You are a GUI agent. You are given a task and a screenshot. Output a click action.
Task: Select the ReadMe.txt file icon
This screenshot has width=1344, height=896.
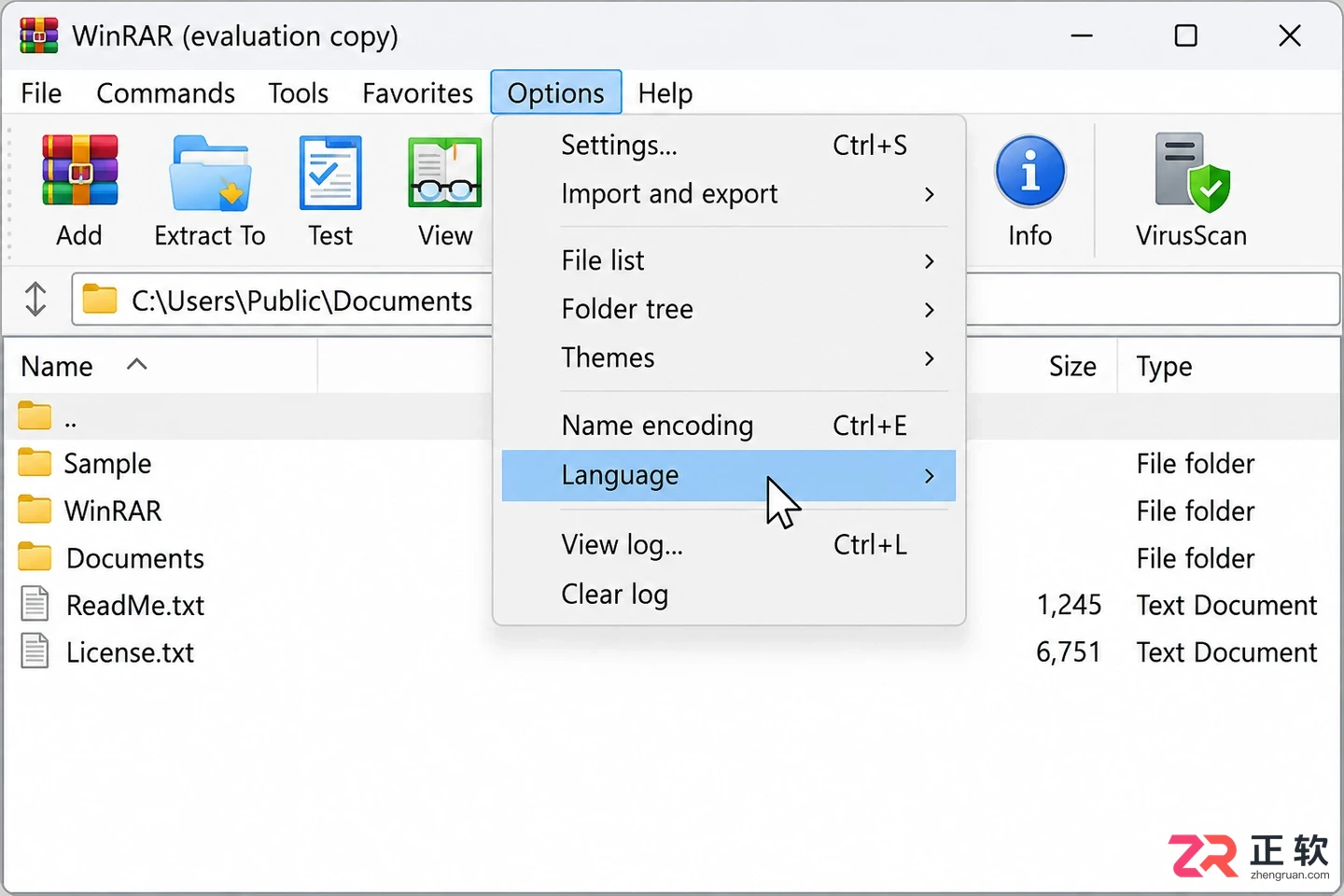point(35,604)
